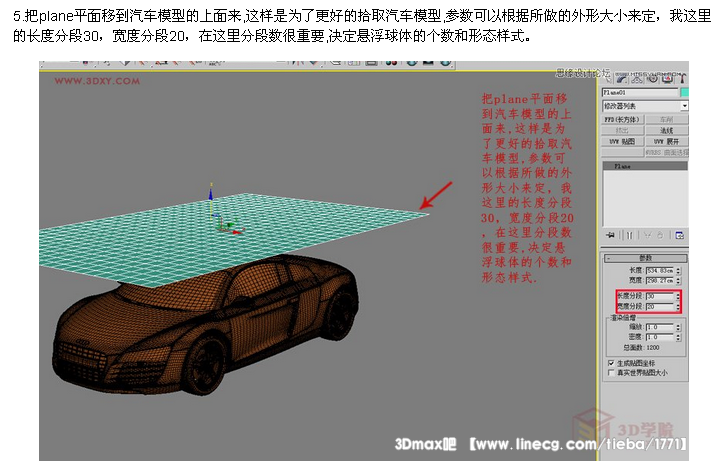Open the Hierarchy panel tab
This screenshot has width=716, height=461.
(x=637, y=79)
